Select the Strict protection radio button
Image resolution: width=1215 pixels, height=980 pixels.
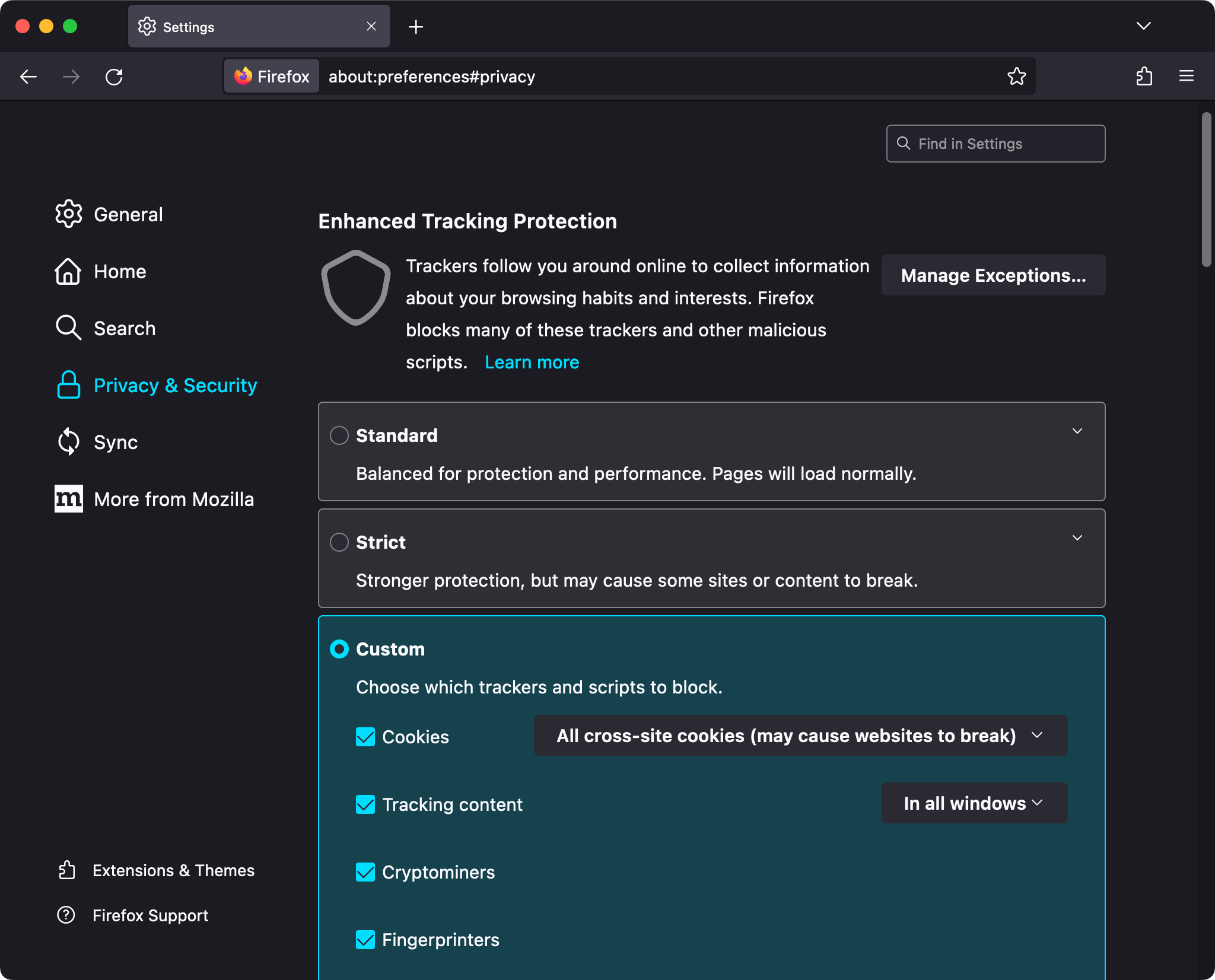[339, 542]
